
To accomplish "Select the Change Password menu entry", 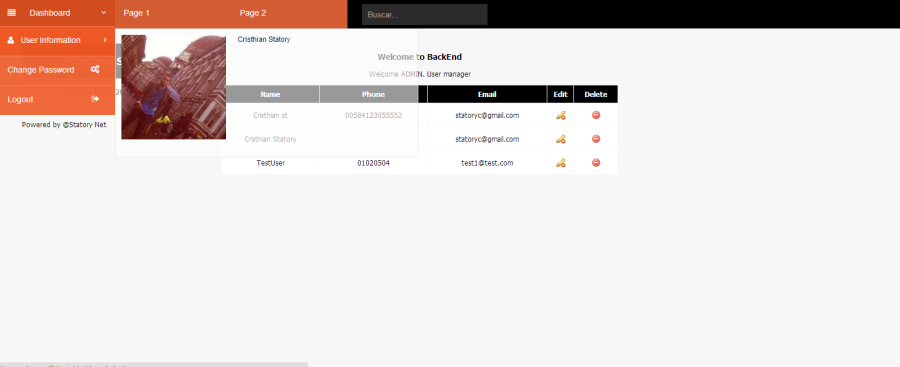I will point(57,70).
